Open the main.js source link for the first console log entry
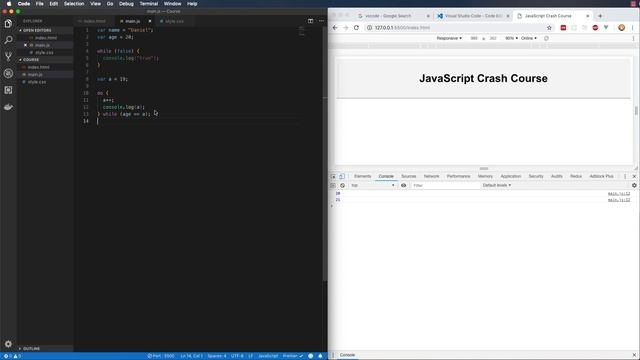This screenshot has width=640, height=360. pos(619,194)
